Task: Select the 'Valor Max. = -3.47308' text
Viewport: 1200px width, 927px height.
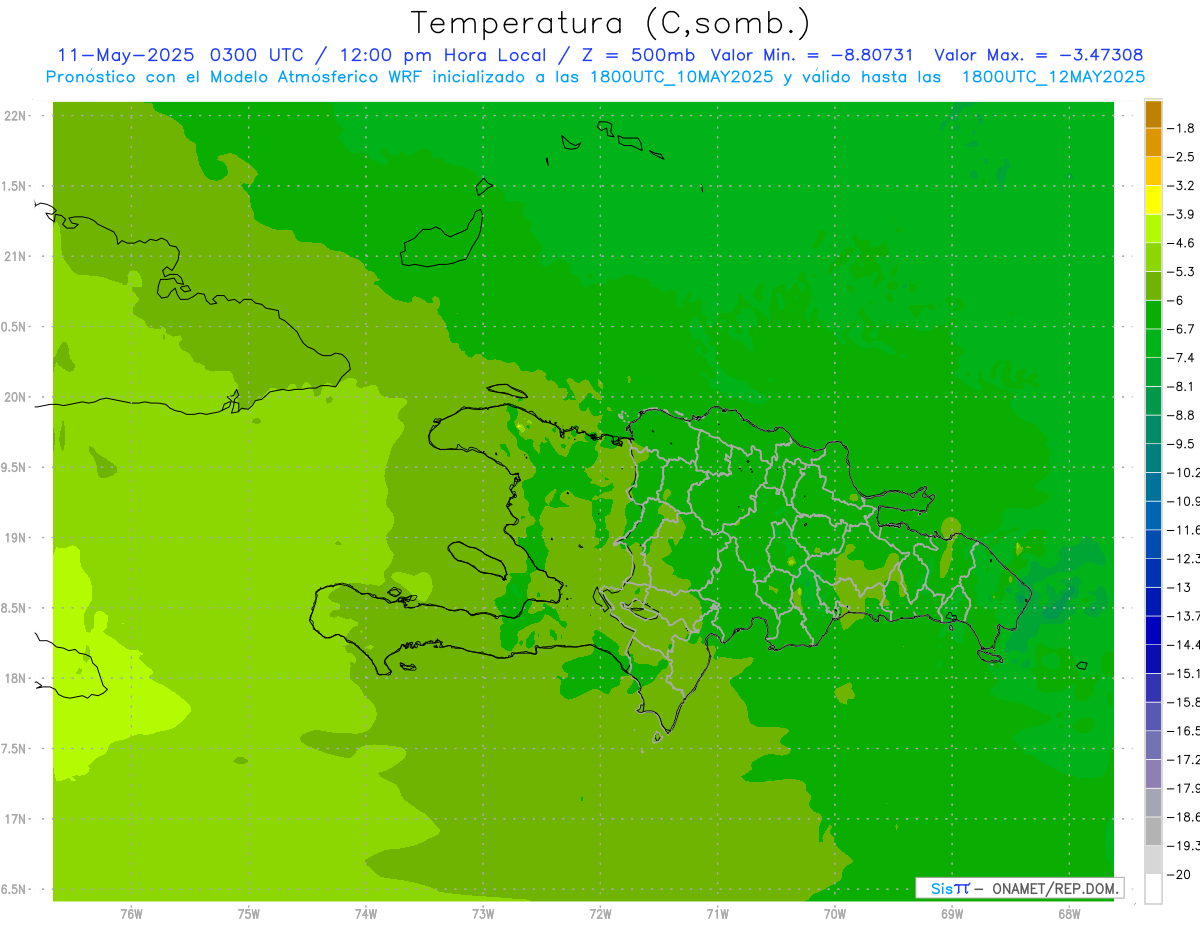Action: pos(1038,55)
